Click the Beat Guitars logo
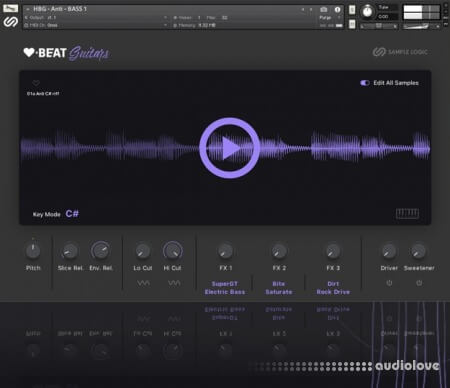The height and width of the screenshot is (388, 450). click(66, 53)
